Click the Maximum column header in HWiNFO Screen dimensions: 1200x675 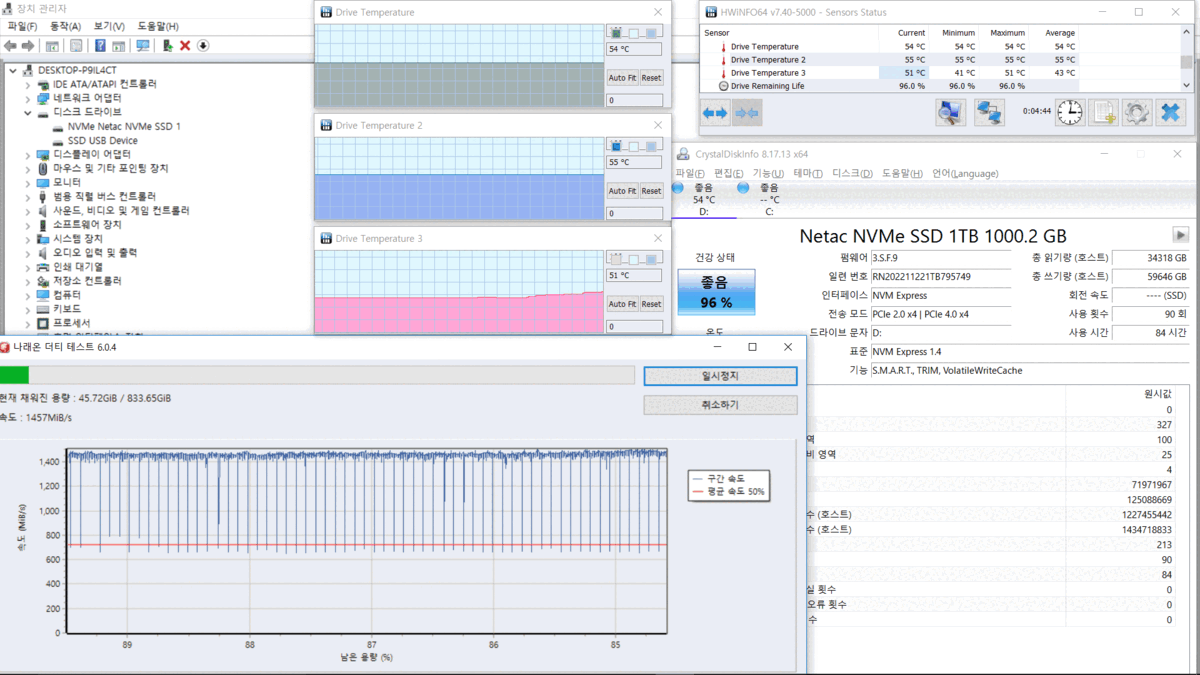1007,33
